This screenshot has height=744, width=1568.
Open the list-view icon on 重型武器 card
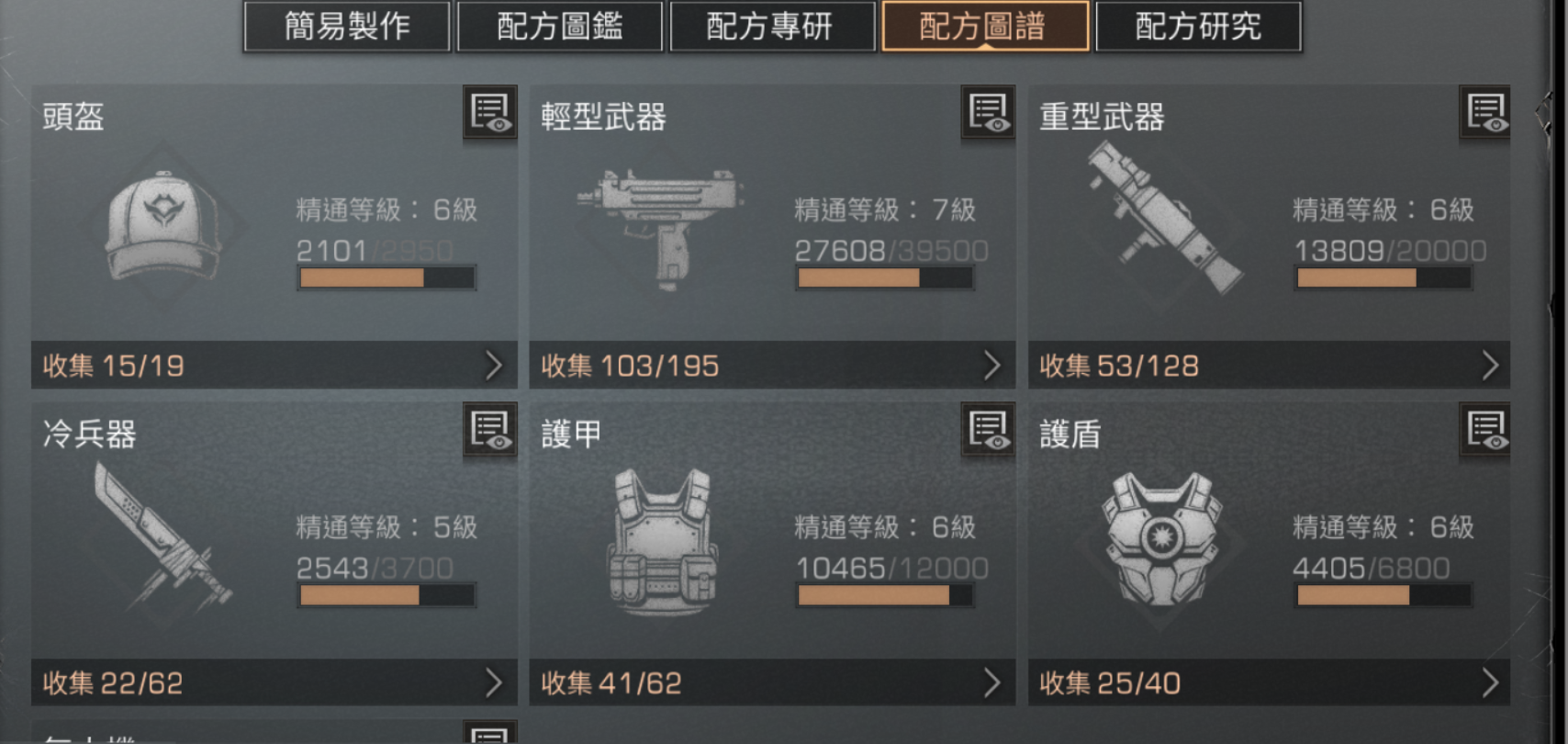[1486, 113]
